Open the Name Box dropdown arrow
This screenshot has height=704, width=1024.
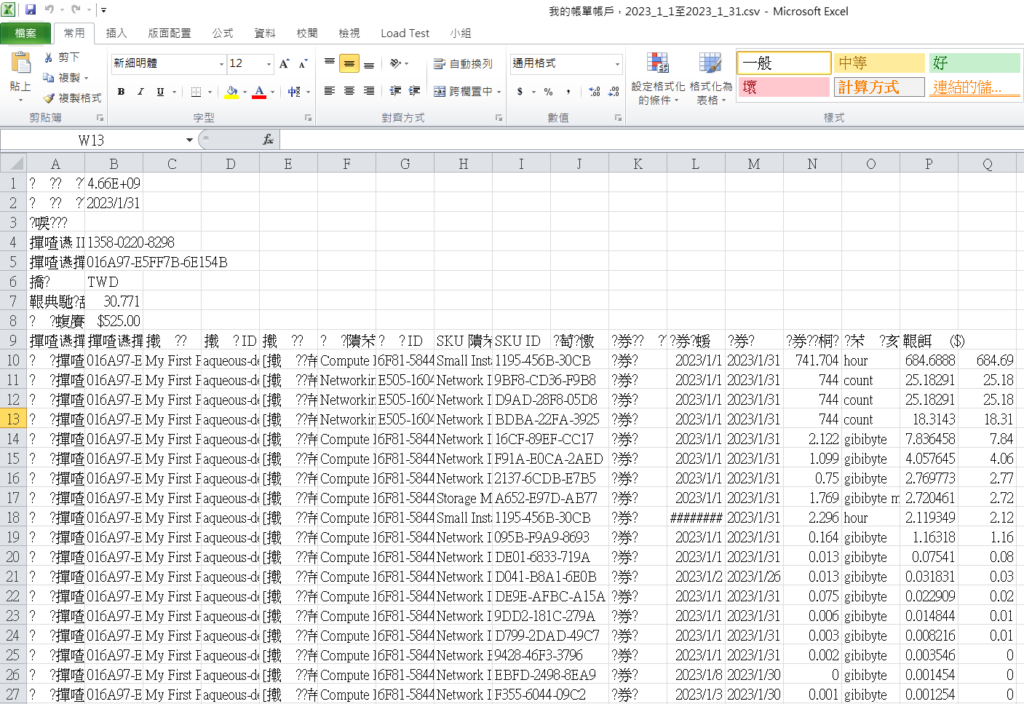pyautogui.click(x=189, y=140)
